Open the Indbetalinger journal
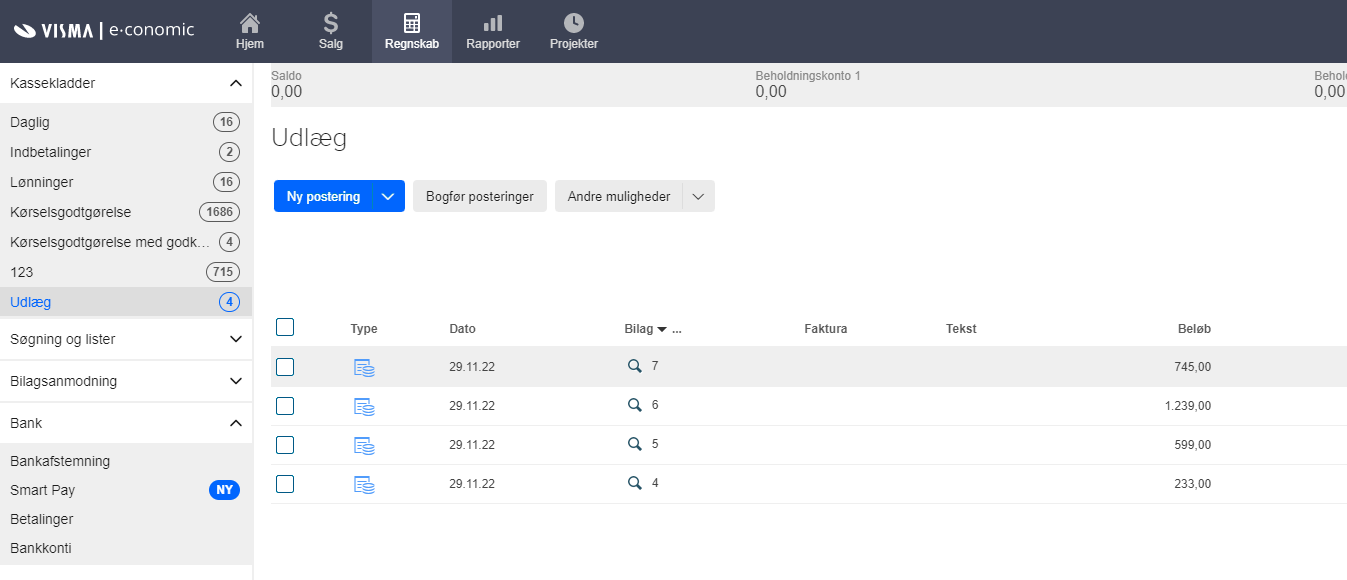Screen dimensions: 1347x580 [126, 152]
